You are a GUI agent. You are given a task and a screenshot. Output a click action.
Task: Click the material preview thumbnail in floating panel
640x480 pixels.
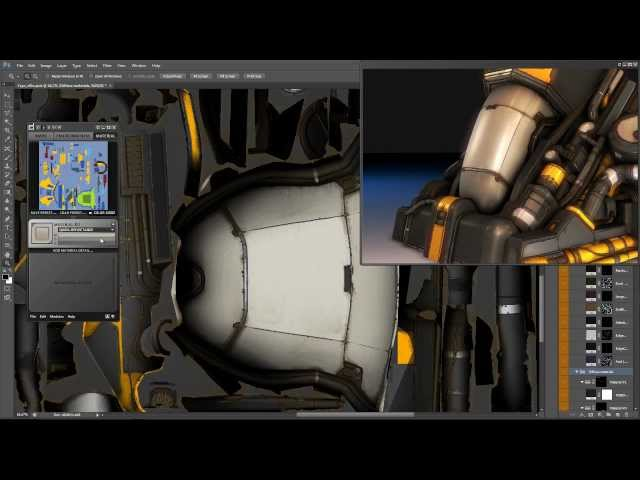click(42, 233)
